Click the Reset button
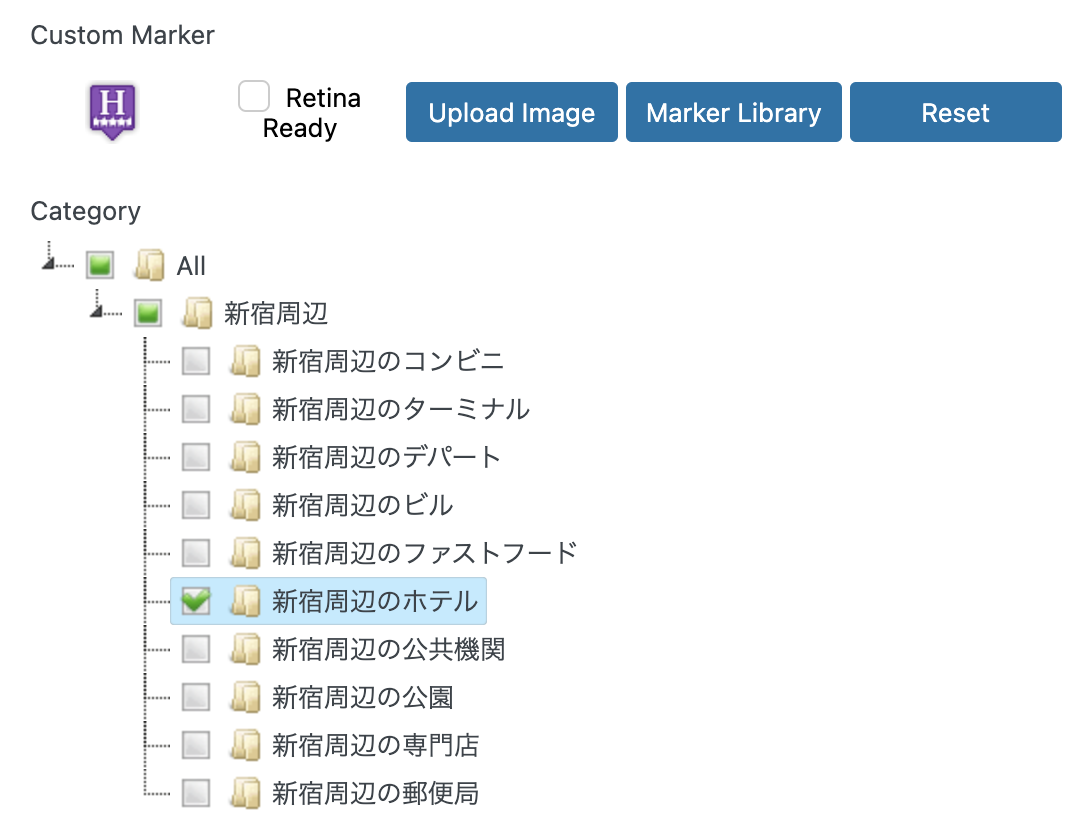This screenshot has width=1080, height=840. tap(955, 112)
